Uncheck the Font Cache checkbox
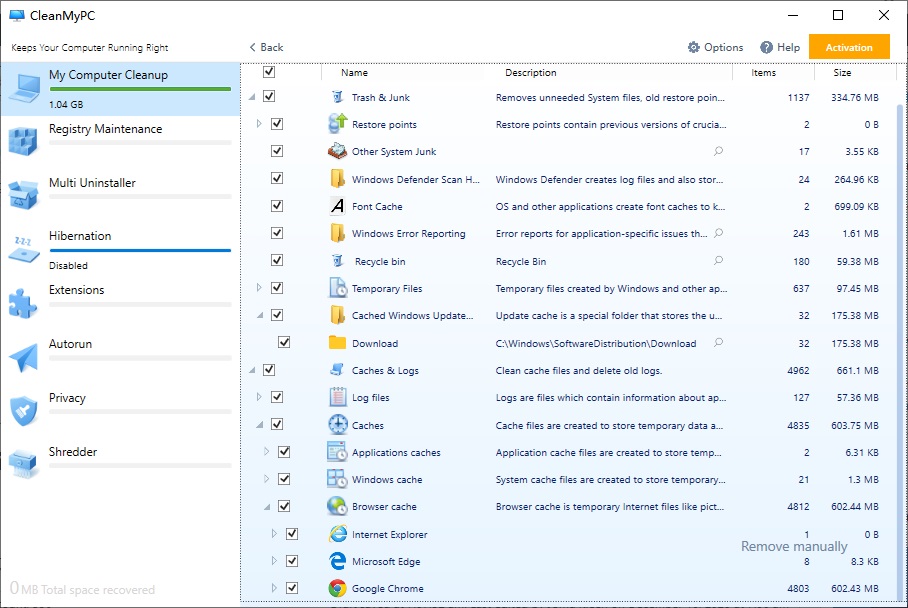The height and width of the screenshot is (608, 908). click(277, 206)
